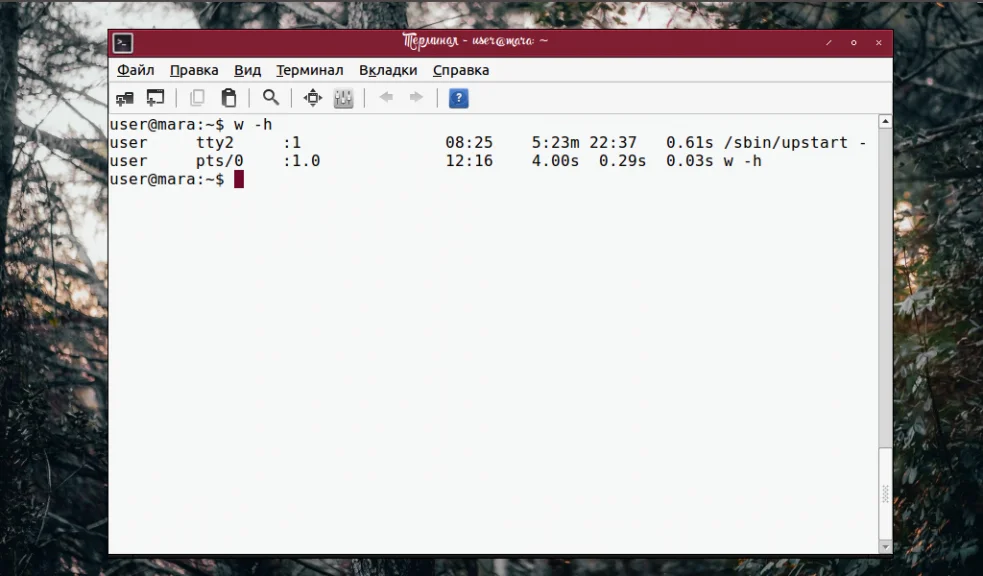Image resolution: width=983 pixels, height=576 pixels.
Task: Click the next tab arrow icon
Action: [x=416, y=97]
